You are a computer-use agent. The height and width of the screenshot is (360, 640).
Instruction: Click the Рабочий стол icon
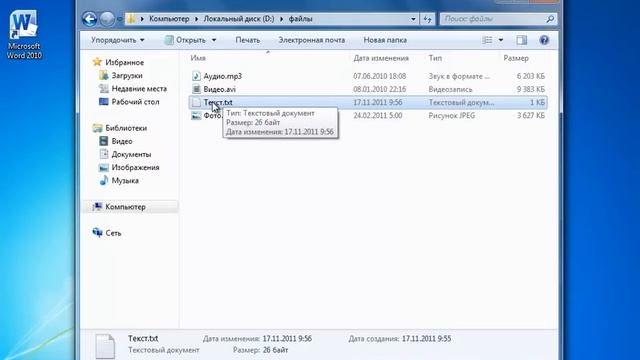(104, 102)
